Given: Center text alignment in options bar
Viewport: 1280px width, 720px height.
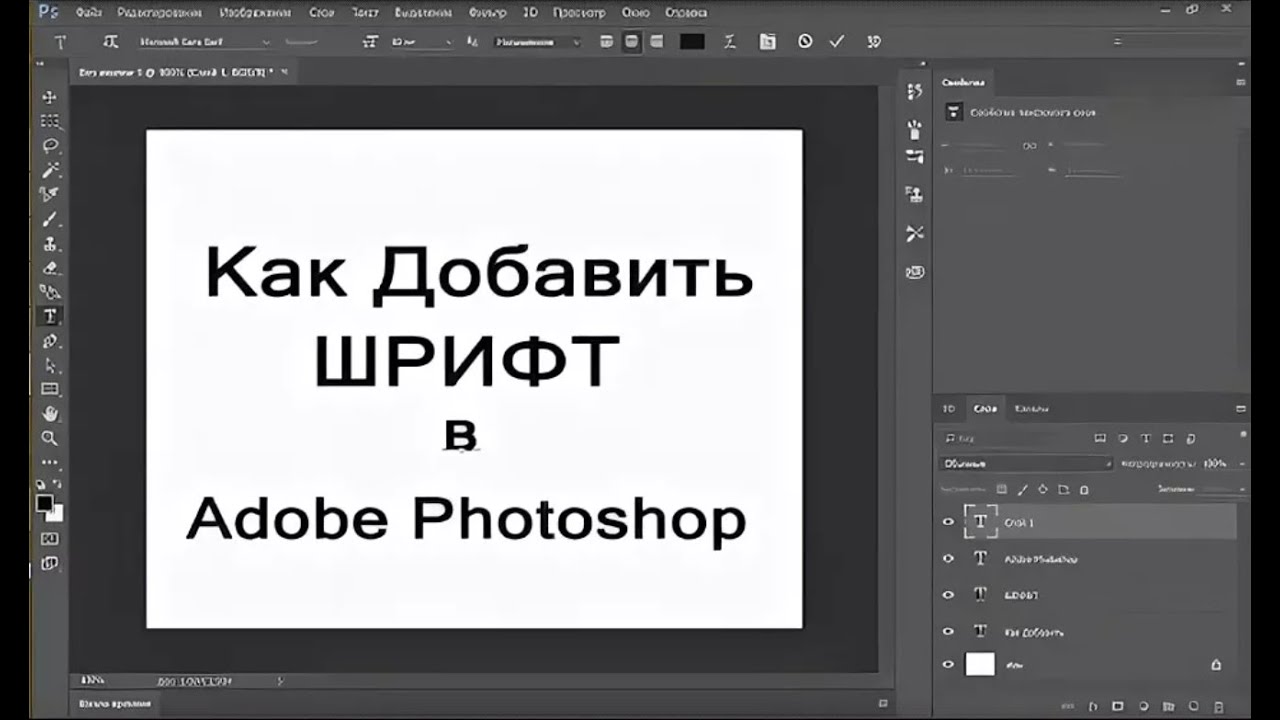Looking at the screenshot, I should (631, 42).
